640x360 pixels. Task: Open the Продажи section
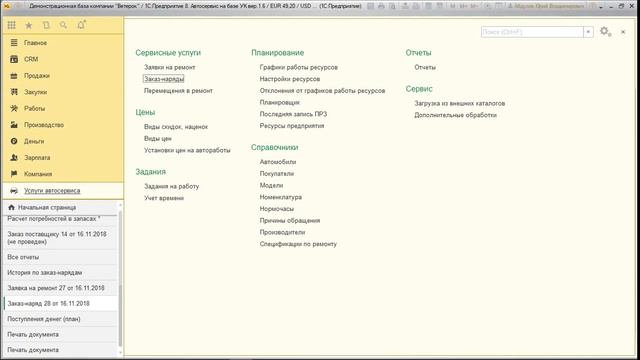62,76
